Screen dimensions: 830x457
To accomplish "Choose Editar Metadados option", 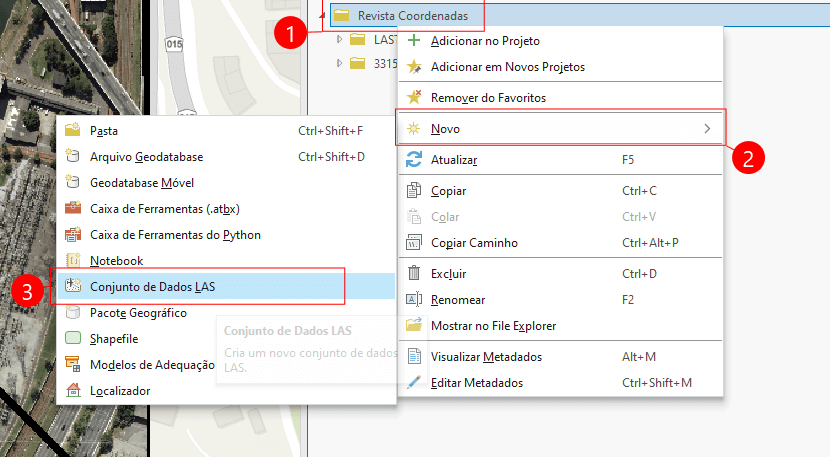I will click(476, 383).
